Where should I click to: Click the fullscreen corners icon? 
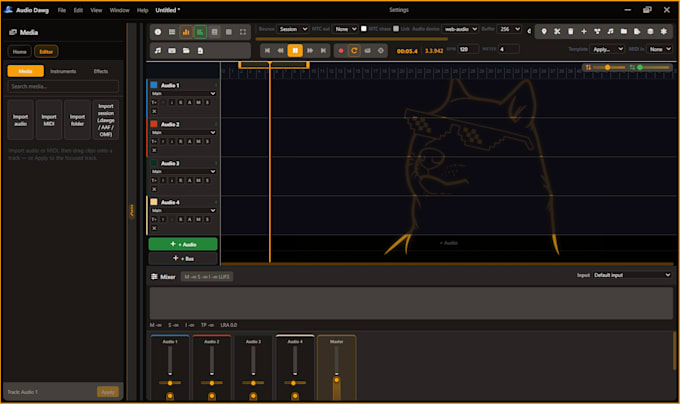click(x=243, y=32)
